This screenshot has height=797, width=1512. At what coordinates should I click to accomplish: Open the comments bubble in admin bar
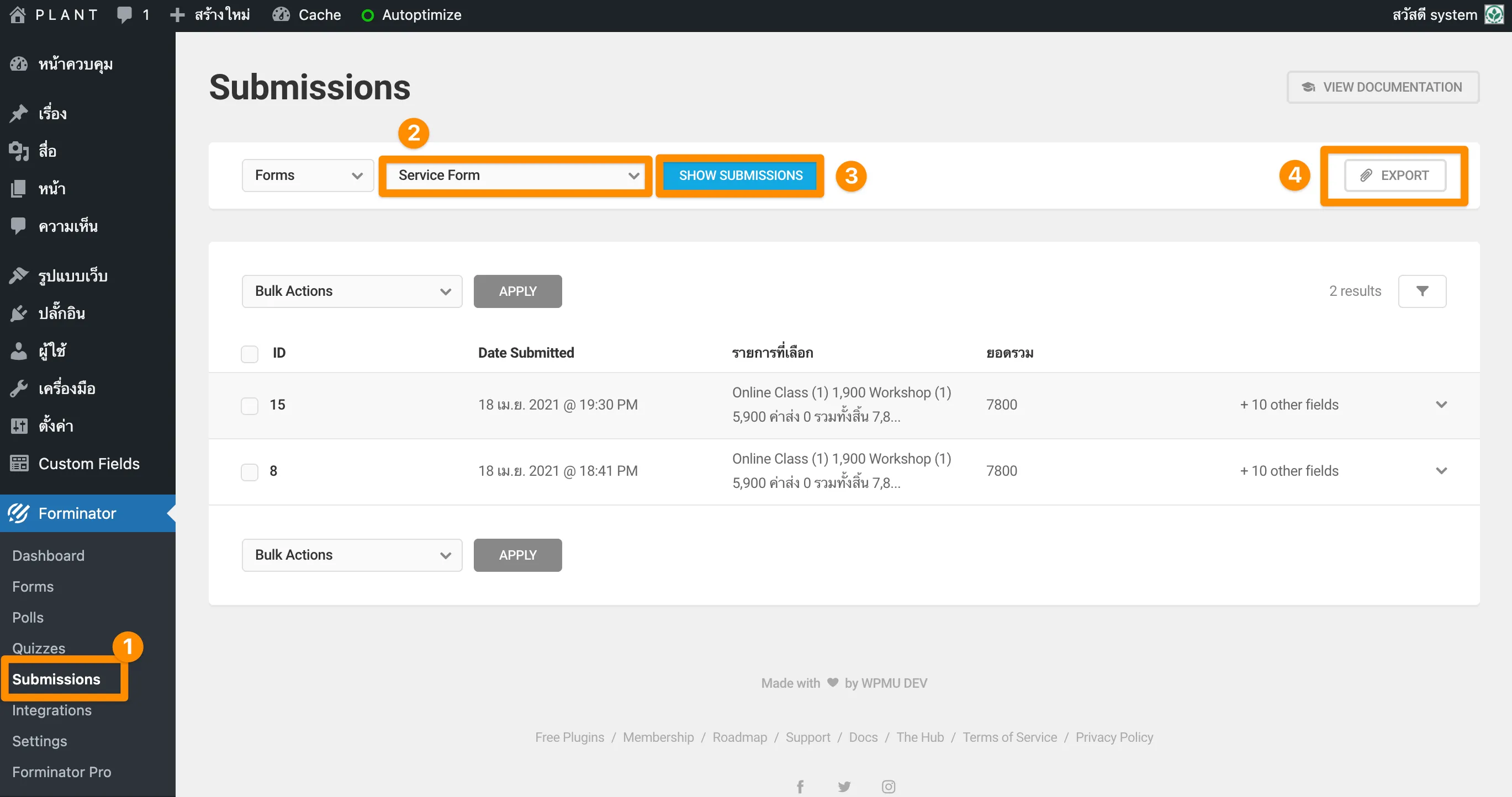coord(124,15)
